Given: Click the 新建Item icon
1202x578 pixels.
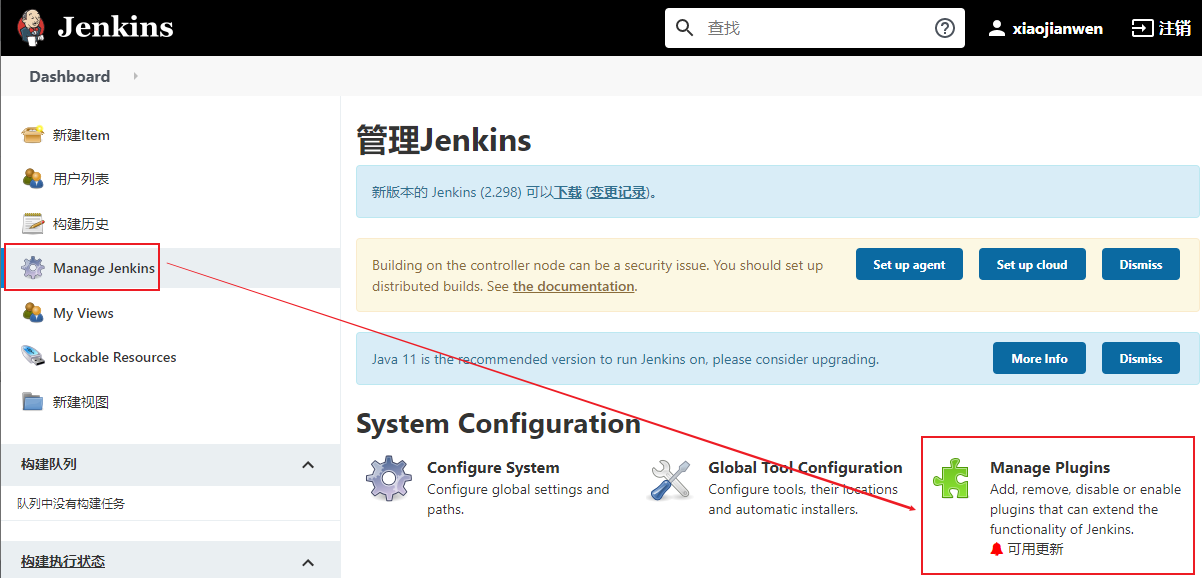Looking at the screenshot, I should 33,135.
